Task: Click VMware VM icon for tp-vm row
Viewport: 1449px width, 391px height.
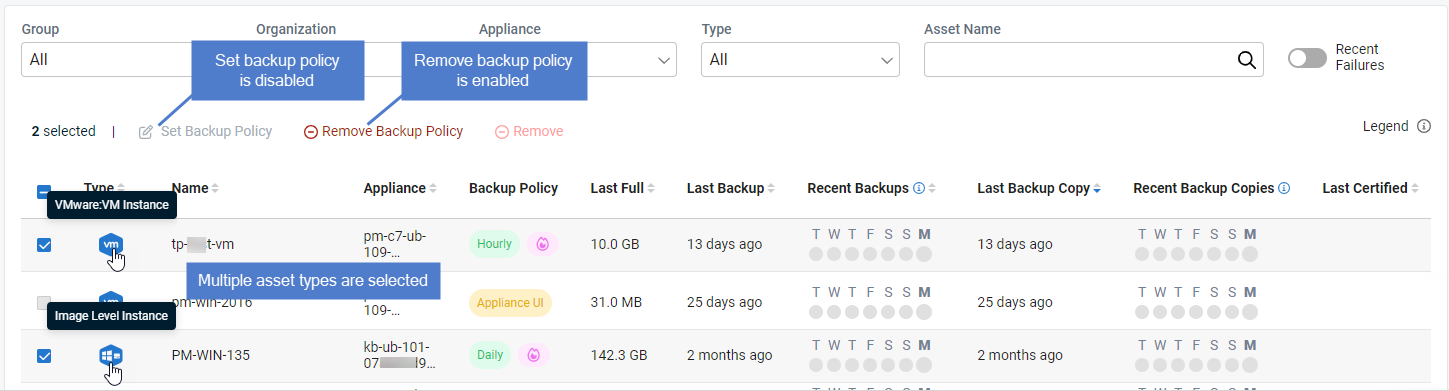Action: pyautogui.click(x=111, y=245)
